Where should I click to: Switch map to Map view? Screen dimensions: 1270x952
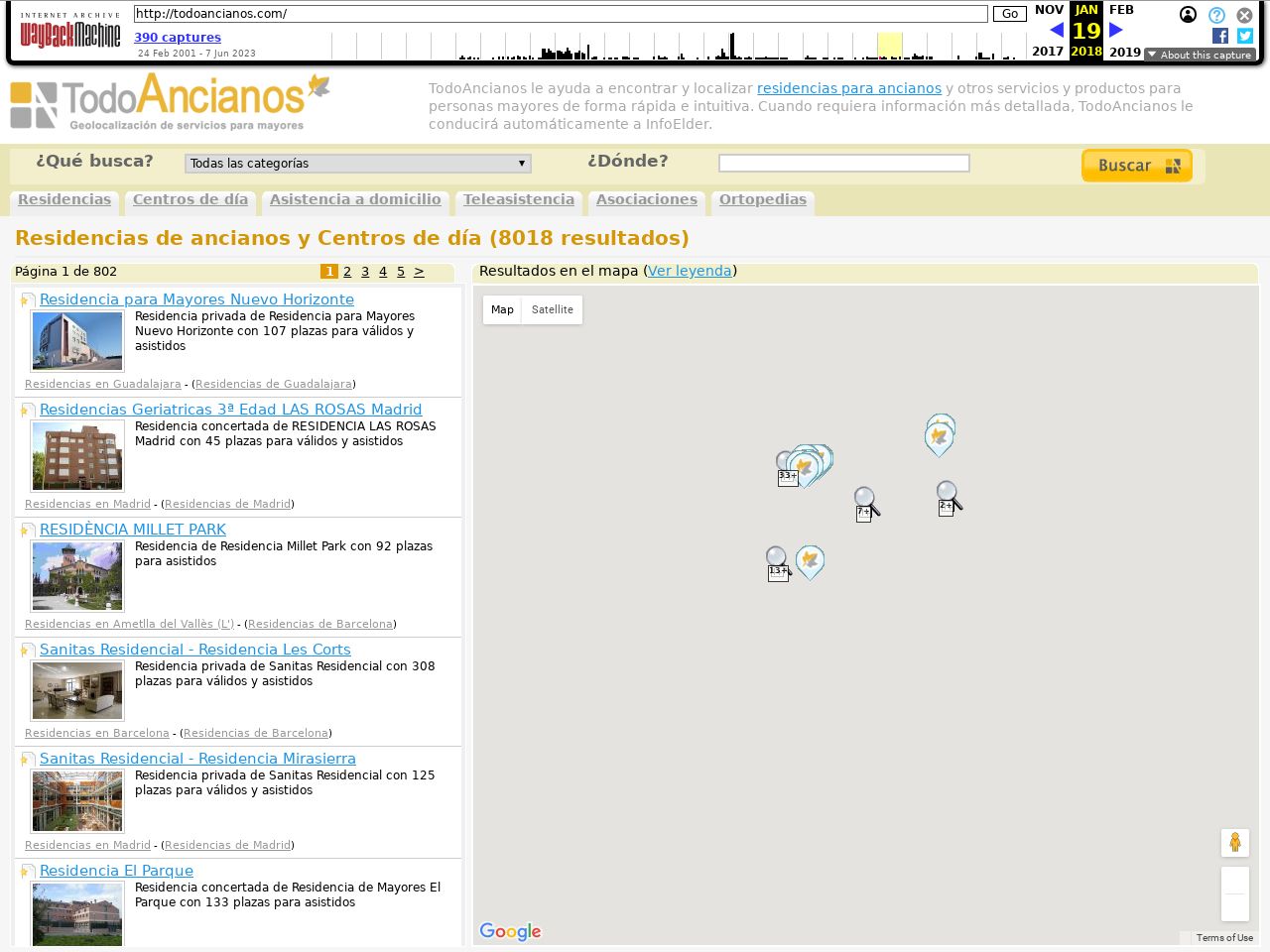tap(502, 309)
